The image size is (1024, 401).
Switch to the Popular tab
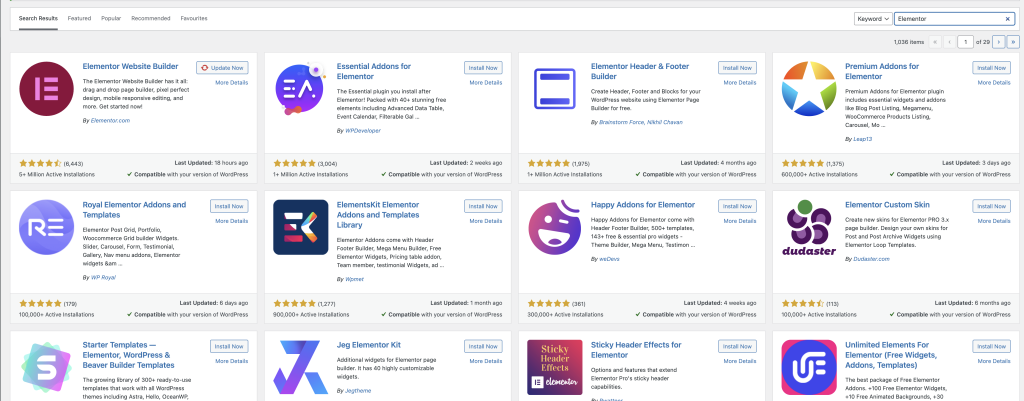coord(111,18)
